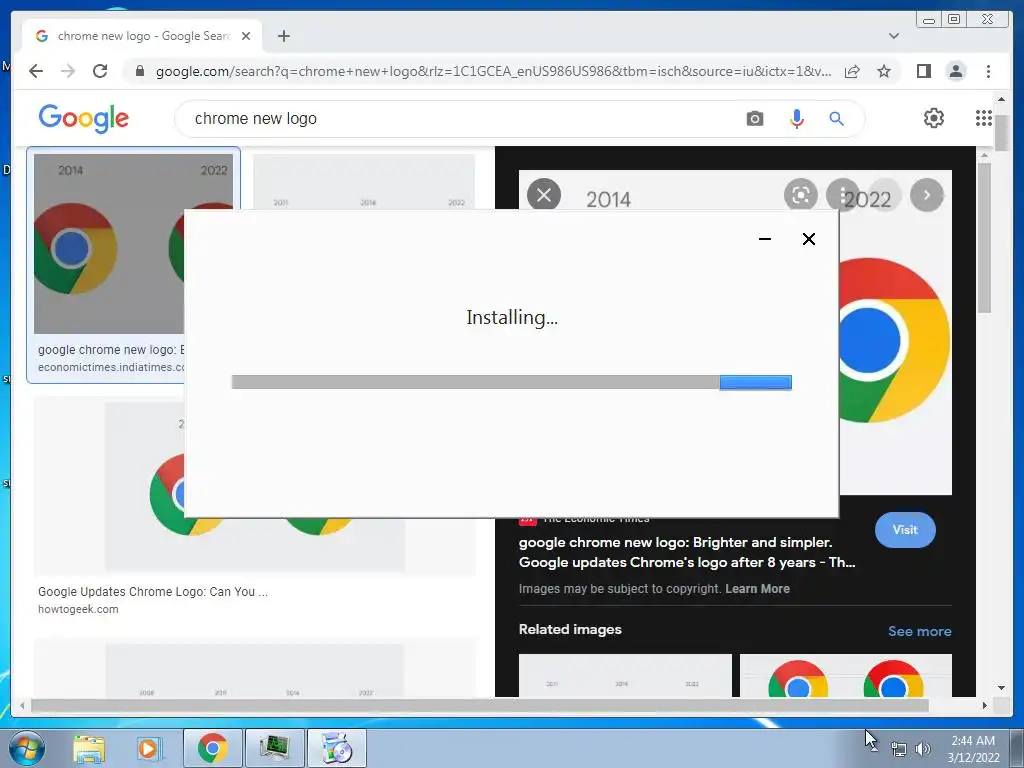Search inside image with Lens icon
Image resolution: width=1024 pixels, height=768 pixels.
(x=801, y=195)
